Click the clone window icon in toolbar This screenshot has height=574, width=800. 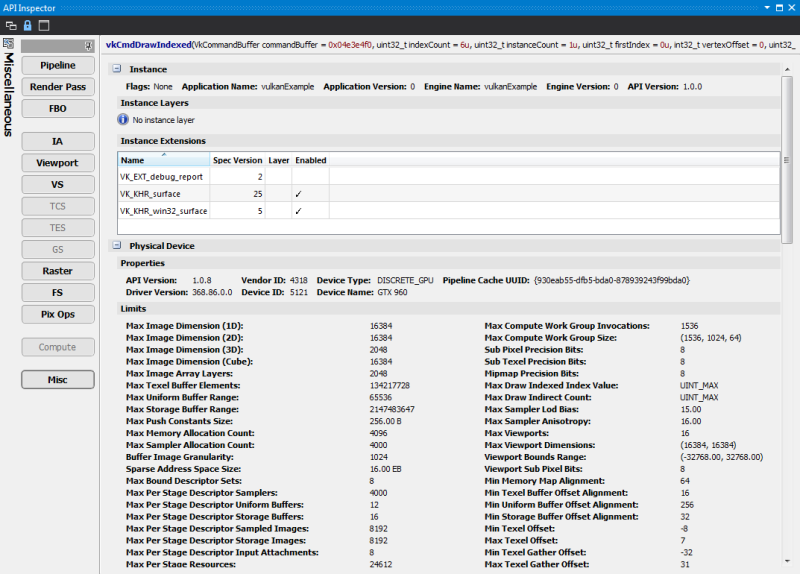tap(10, 24)
